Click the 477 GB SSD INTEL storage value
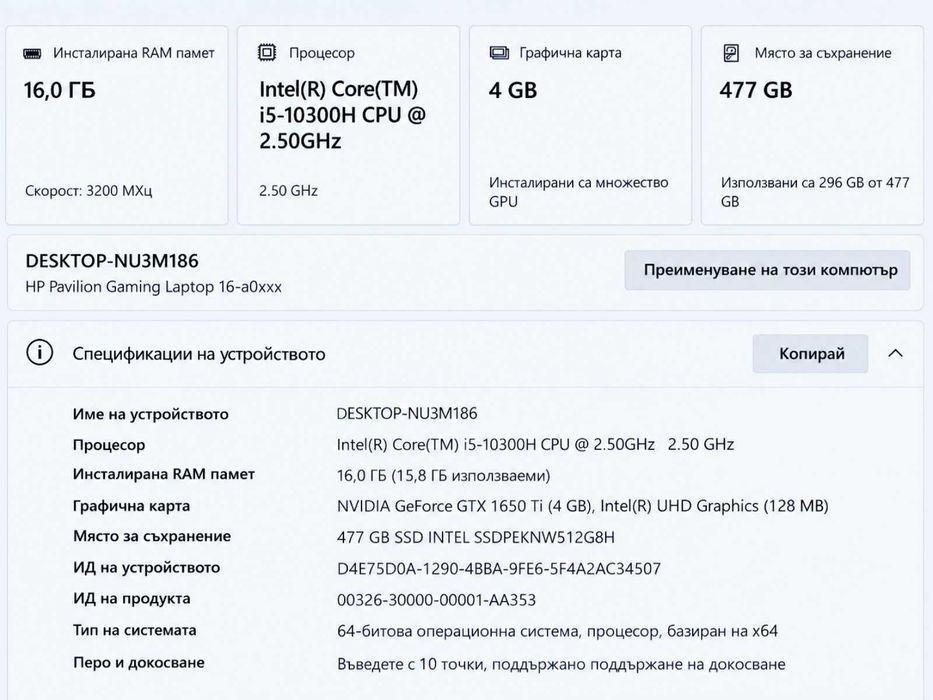Viewport: 933px width, 700px height. pyautogui.click(x=475, y=537)
